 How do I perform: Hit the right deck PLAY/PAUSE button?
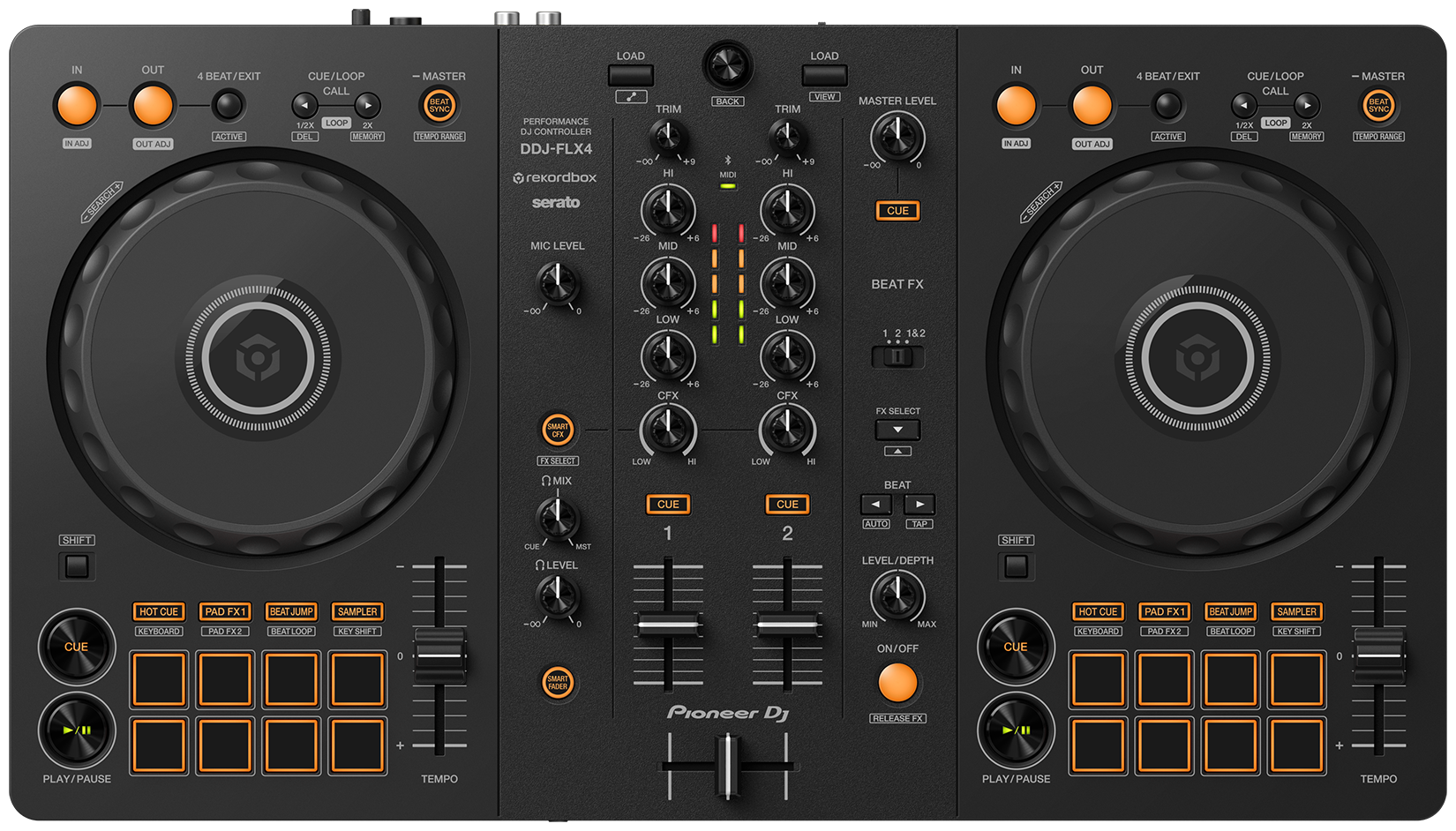coord(1016,730)
